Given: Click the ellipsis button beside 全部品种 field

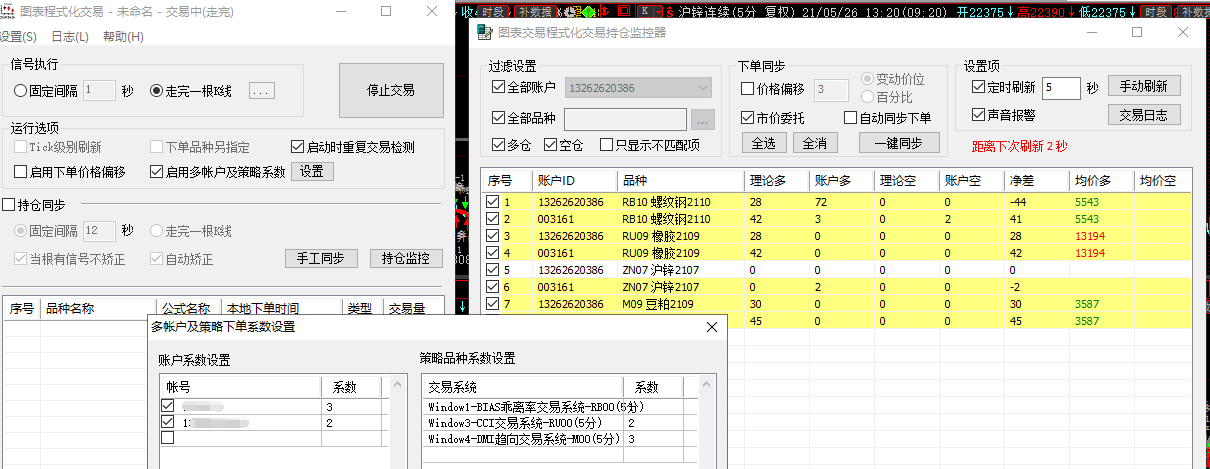Looking at the screenshot, I should coord(703,120).
